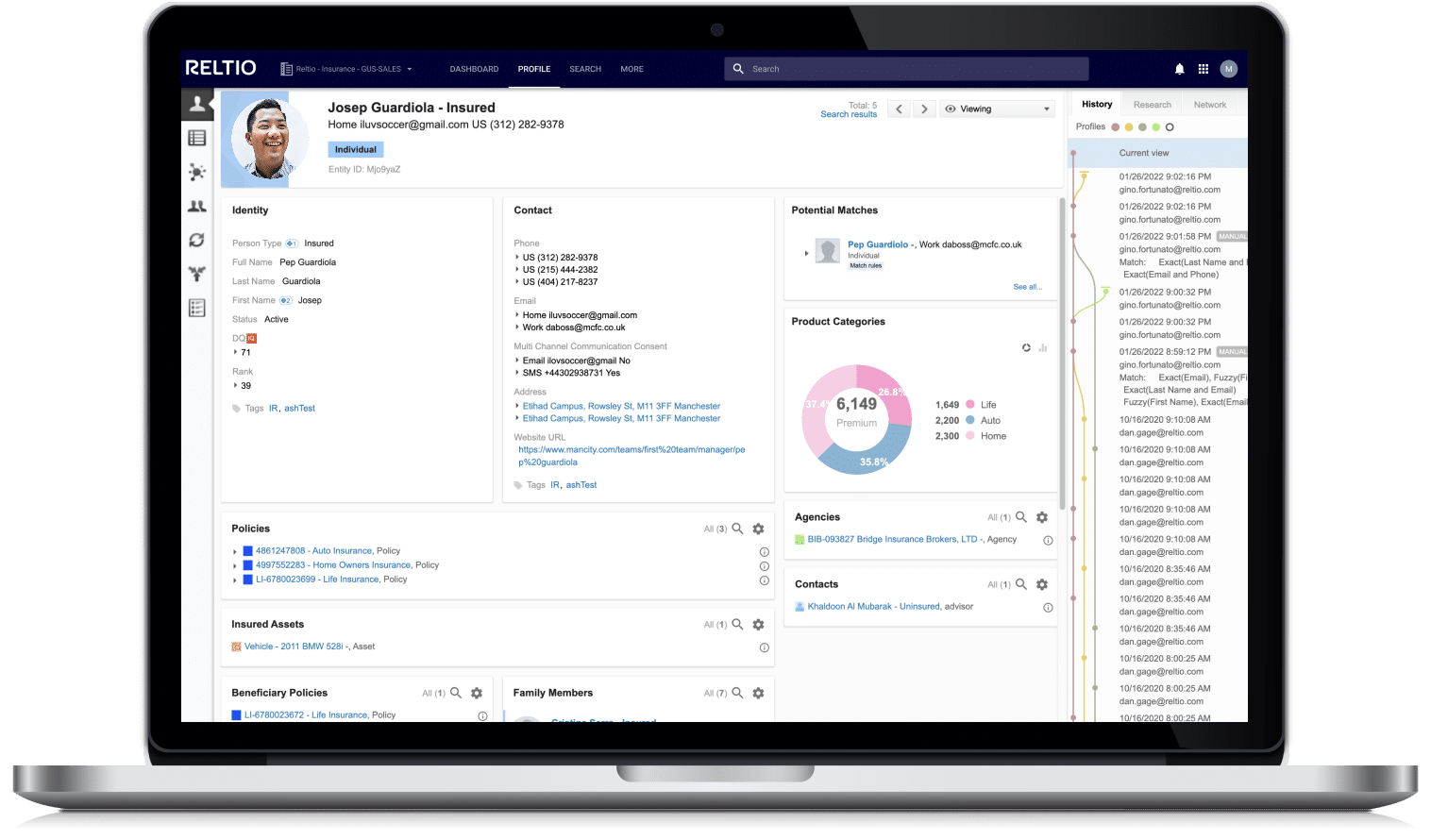Go to next search result arrow

tap(924, 109)
